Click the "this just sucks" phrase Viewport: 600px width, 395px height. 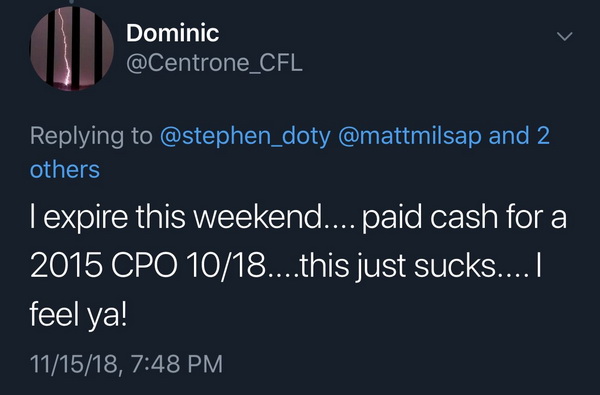click(x=398, y=267)
